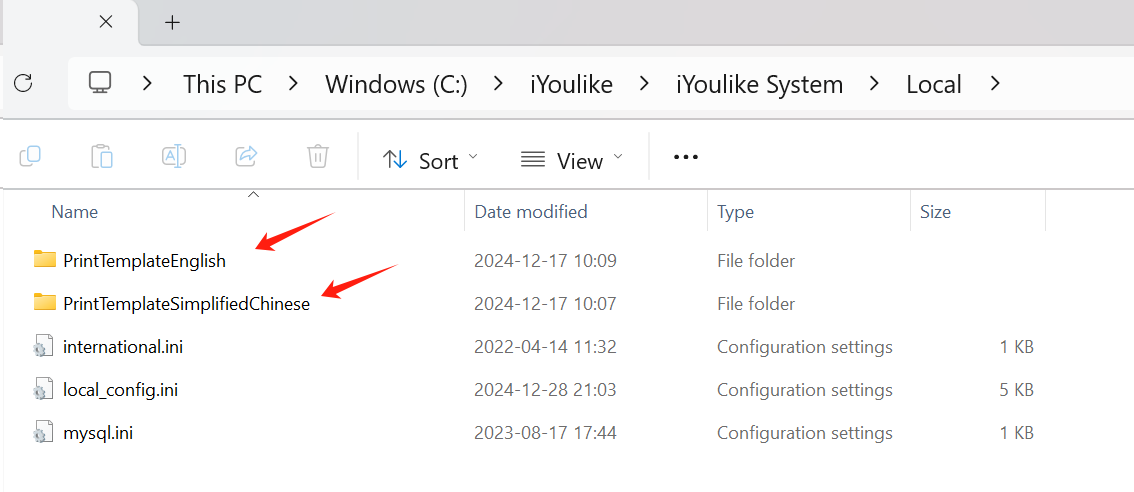This screenshot has height=492, width=1134.
Task: Go to Windows (C:) in address bar
Action: click(x=396, y=85)
